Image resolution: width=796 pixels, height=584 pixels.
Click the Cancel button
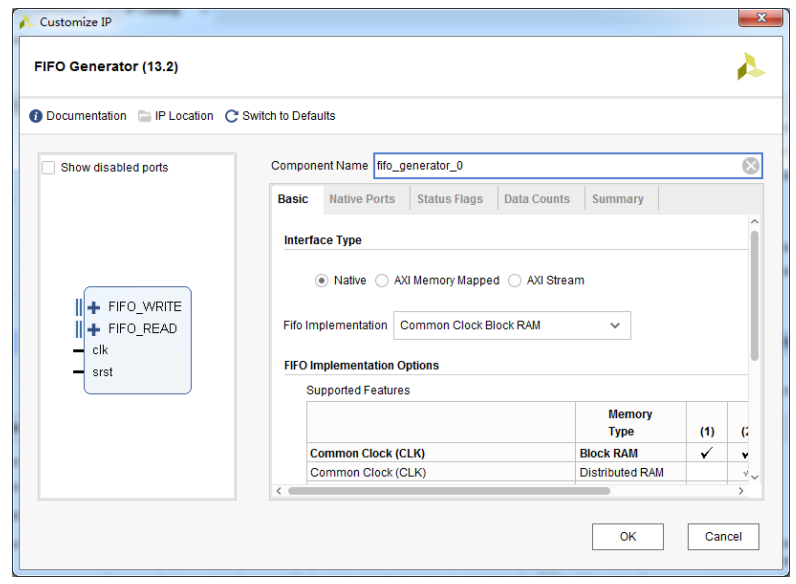[x=723, y=537]
